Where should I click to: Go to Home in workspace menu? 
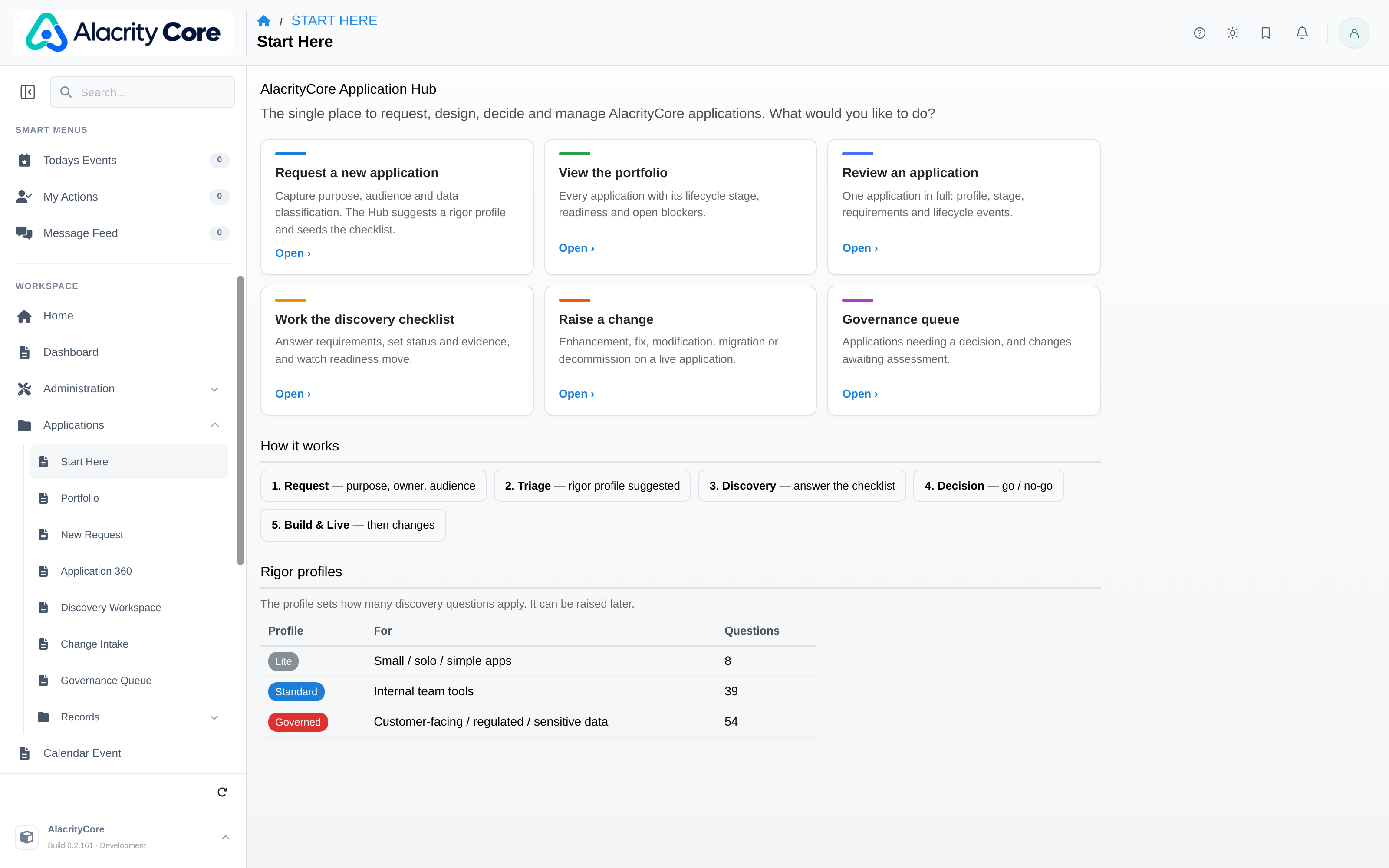coord(122,316)
